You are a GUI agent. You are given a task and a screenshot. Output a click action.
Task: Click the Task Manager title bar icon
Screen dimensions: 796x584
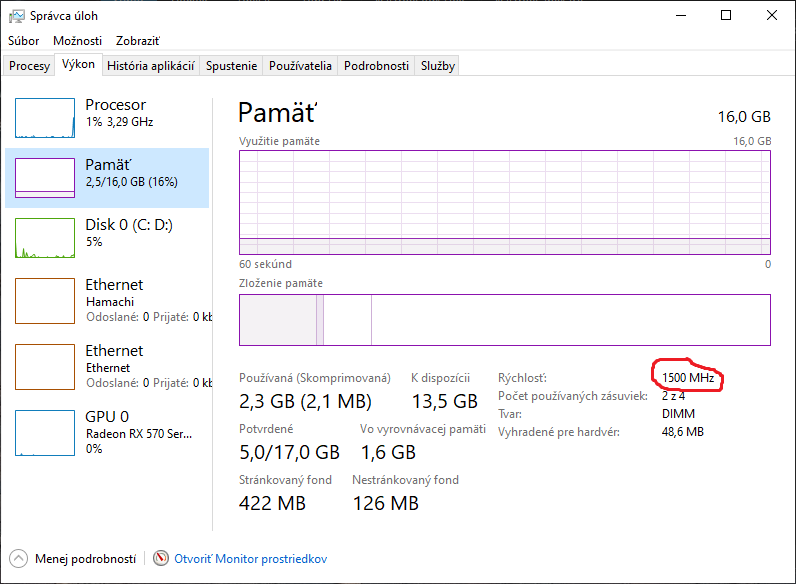point(15,16)
